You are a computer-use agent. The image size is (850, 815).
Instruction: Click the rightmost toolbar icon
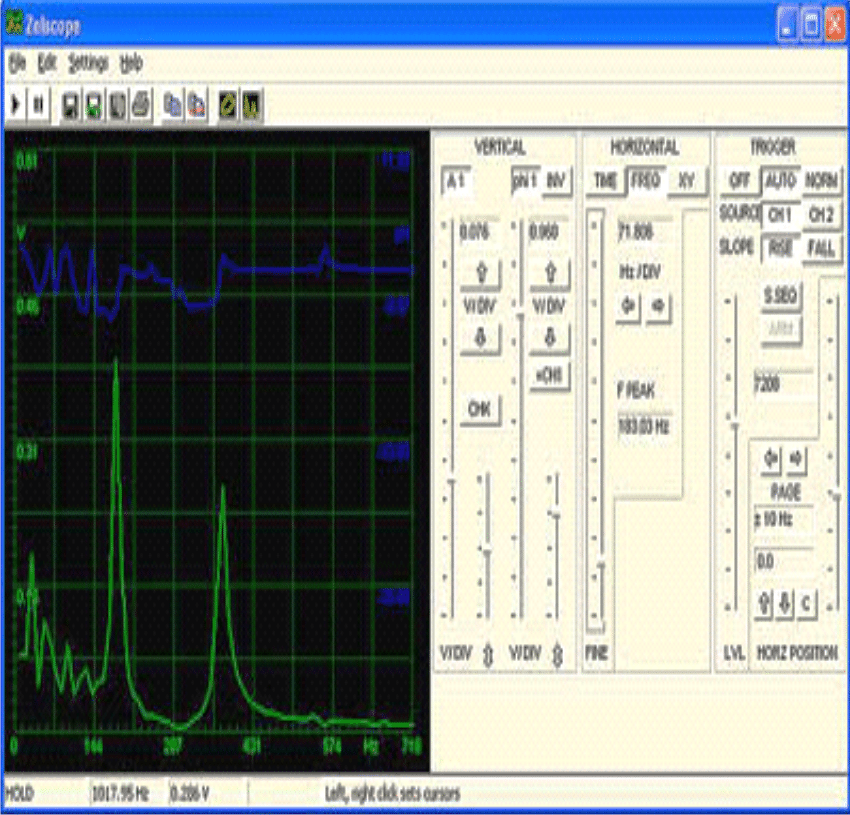(x=253, y=104)
